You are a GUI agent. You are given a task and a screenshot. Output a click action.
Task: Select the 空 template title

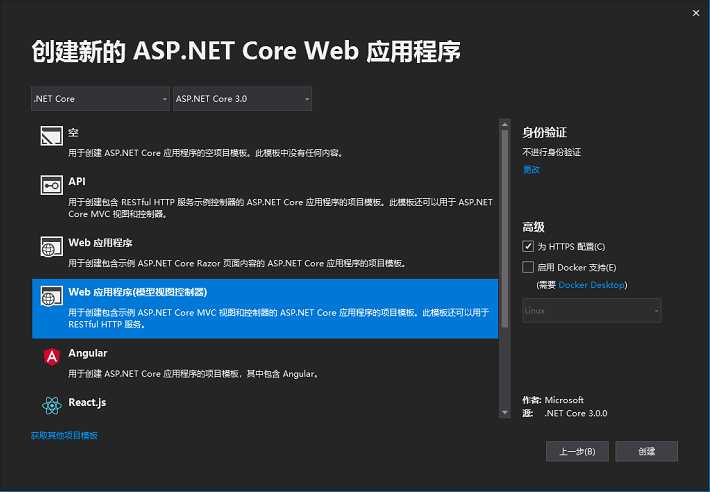[x=73, y=133]
